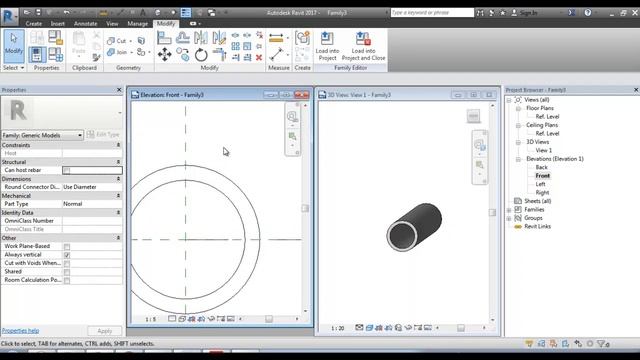Click Elevation Front vertical scrollbar
Screen dimensions: 640x360
(x=305, y=208)
